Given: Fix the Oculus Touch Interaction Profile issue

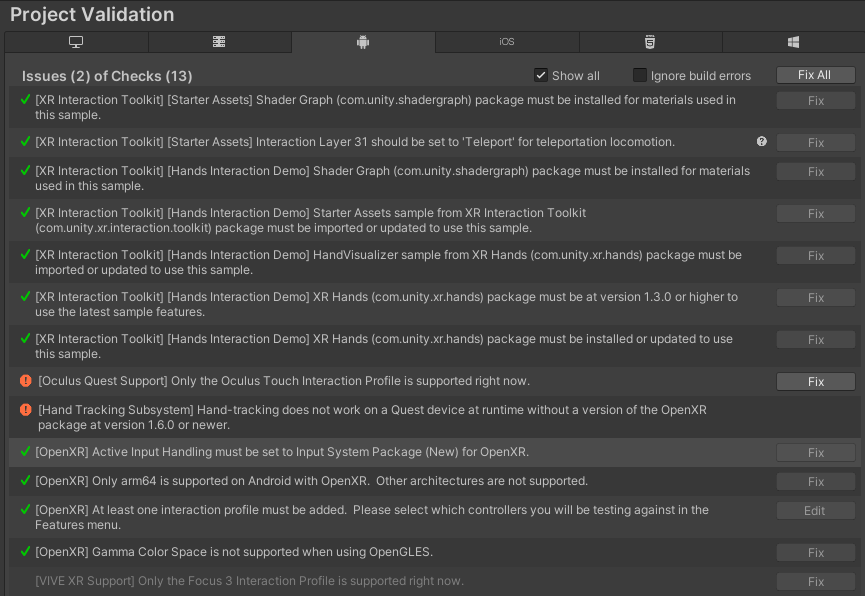Looking at the screenshot, I should point(814,381).
